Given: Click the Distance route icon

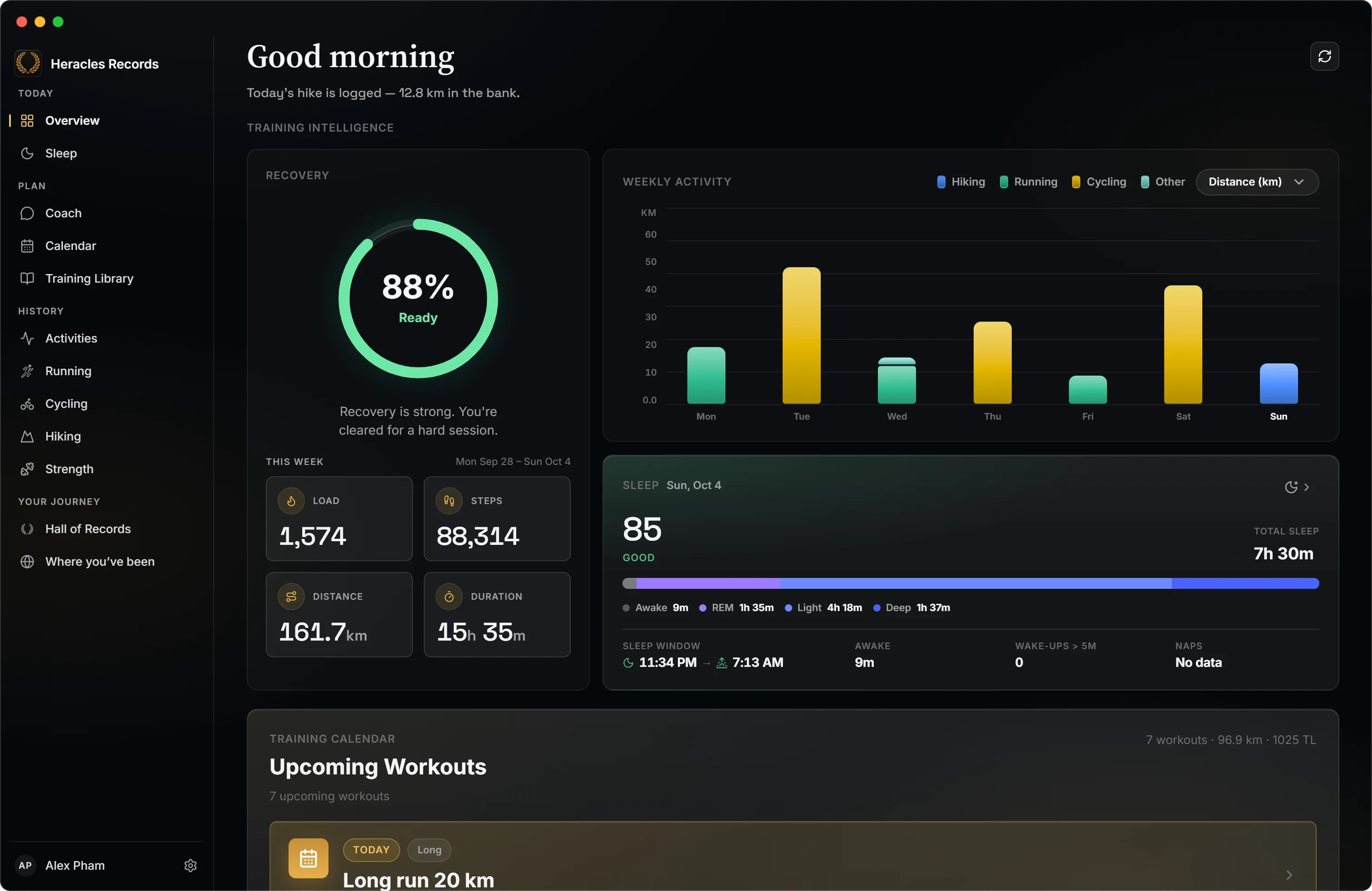Looking at the screenshot, I should click(x=291, y=597).
